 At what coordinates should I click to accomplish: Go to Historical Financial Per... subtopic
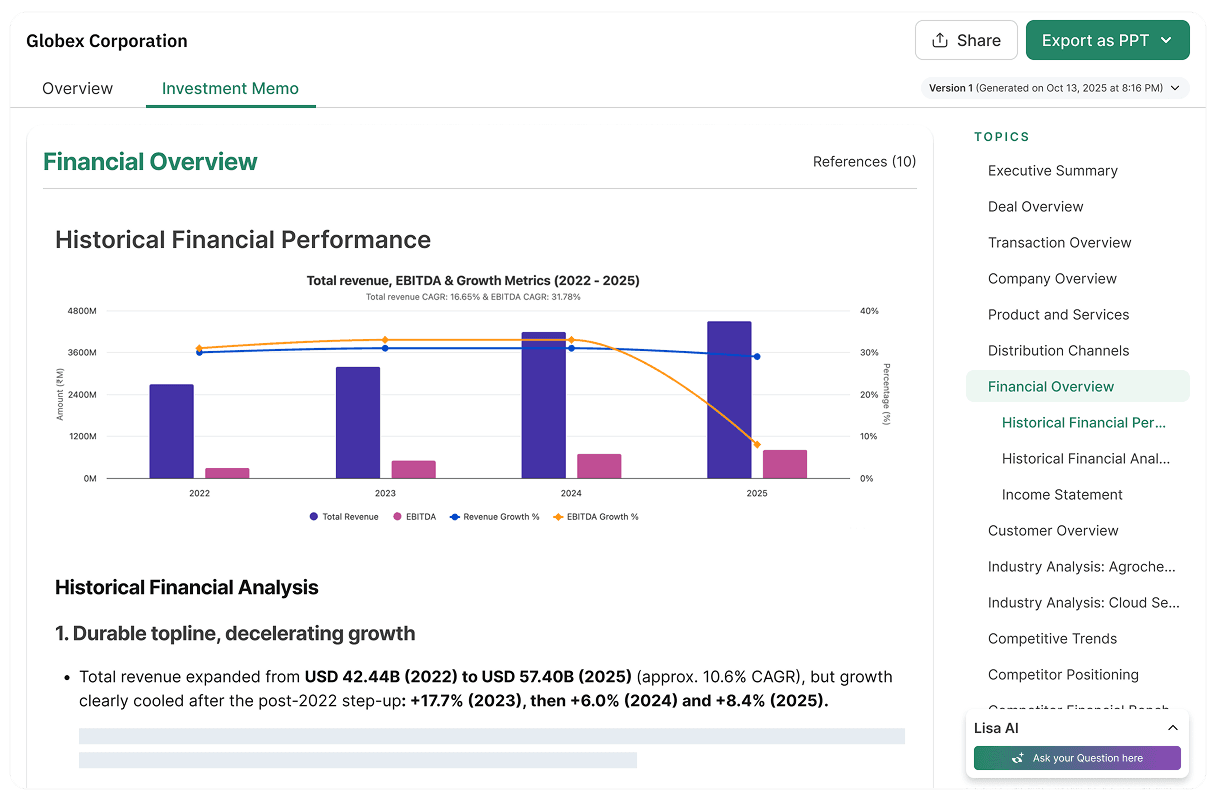[x=1084, y=423]
